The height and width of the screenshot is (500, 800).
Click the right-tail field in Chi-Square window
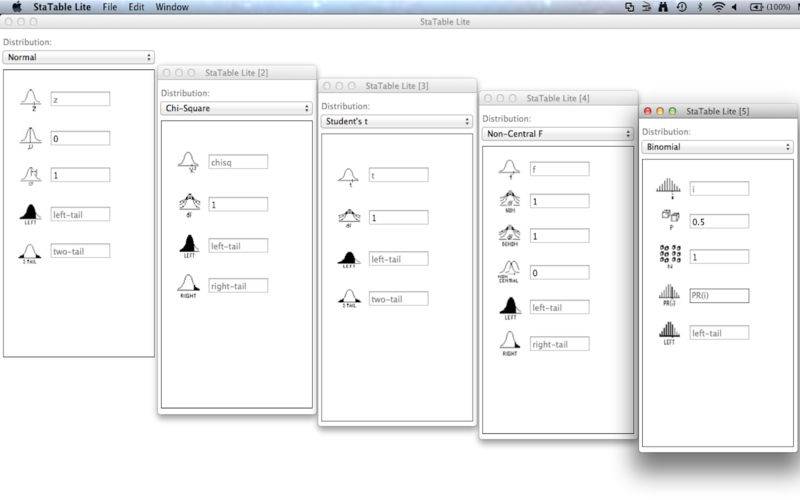point(238,286)
